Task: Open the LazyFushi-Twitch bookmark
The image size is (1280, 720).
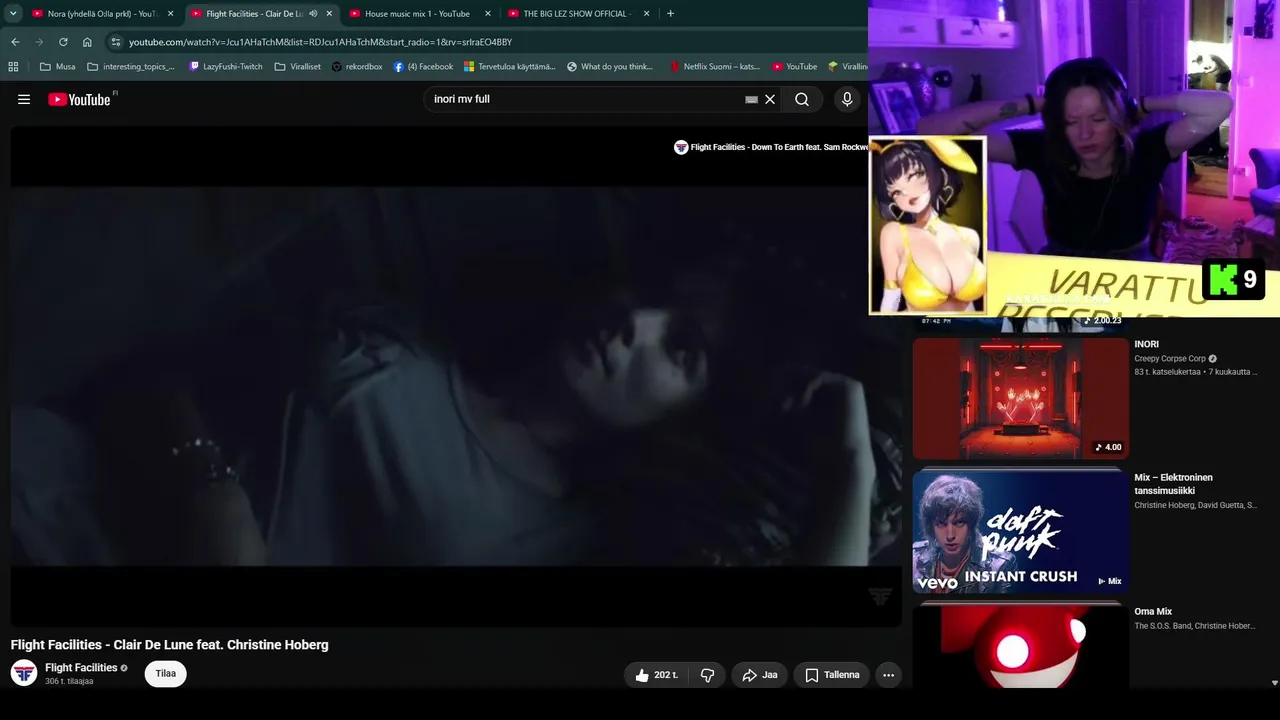Action: click(226, 67)
